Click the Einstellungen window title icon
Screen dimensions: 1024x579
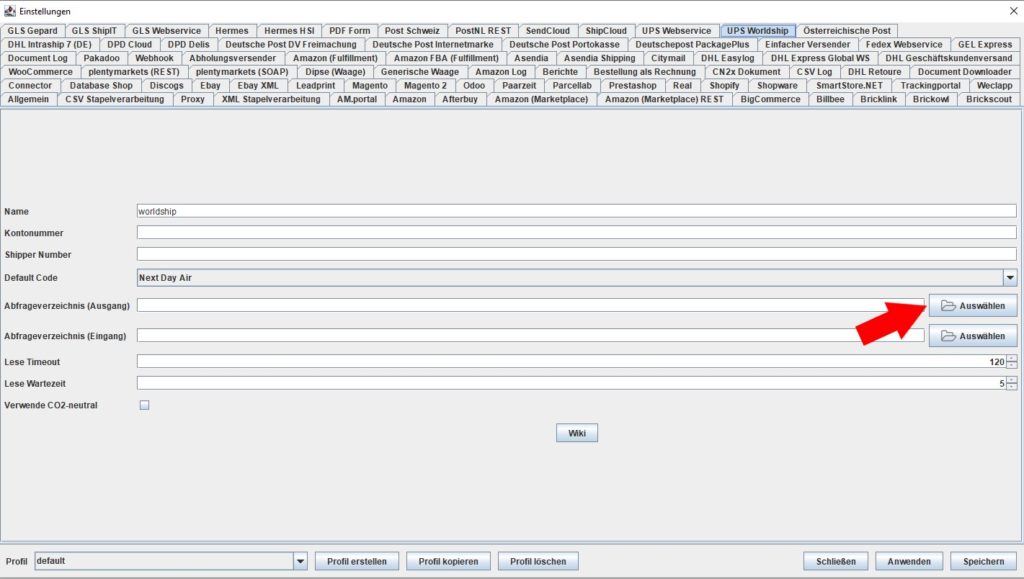pos(10,11)
